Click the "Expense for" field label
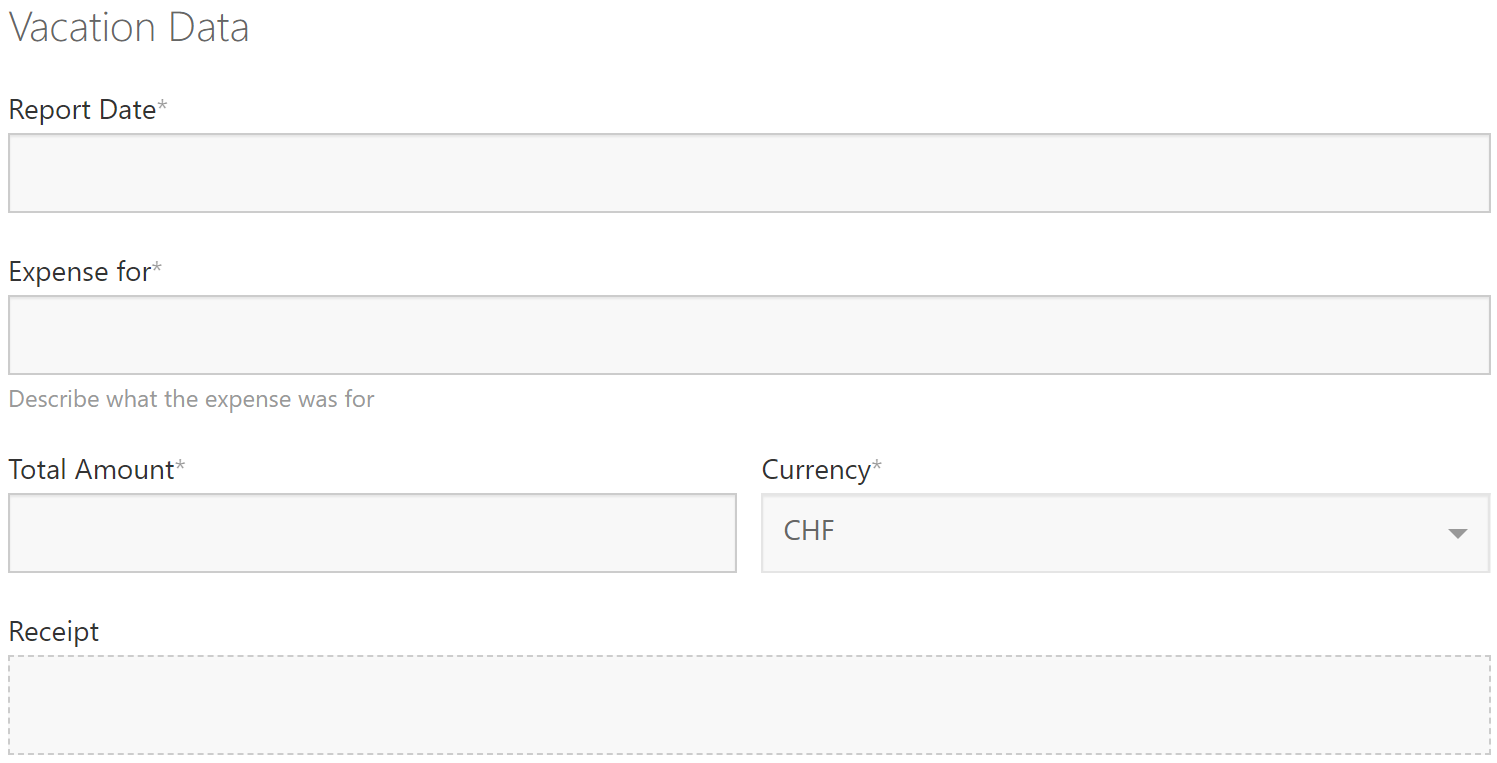The width and height of the screenshot is (1497, 763). (x=79, y=272)
